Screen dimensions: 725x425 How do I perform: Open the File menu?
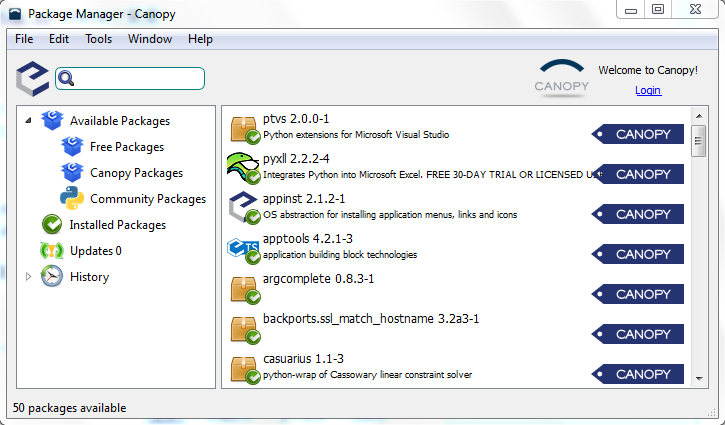pyautogui.click(x=24, y=39)
